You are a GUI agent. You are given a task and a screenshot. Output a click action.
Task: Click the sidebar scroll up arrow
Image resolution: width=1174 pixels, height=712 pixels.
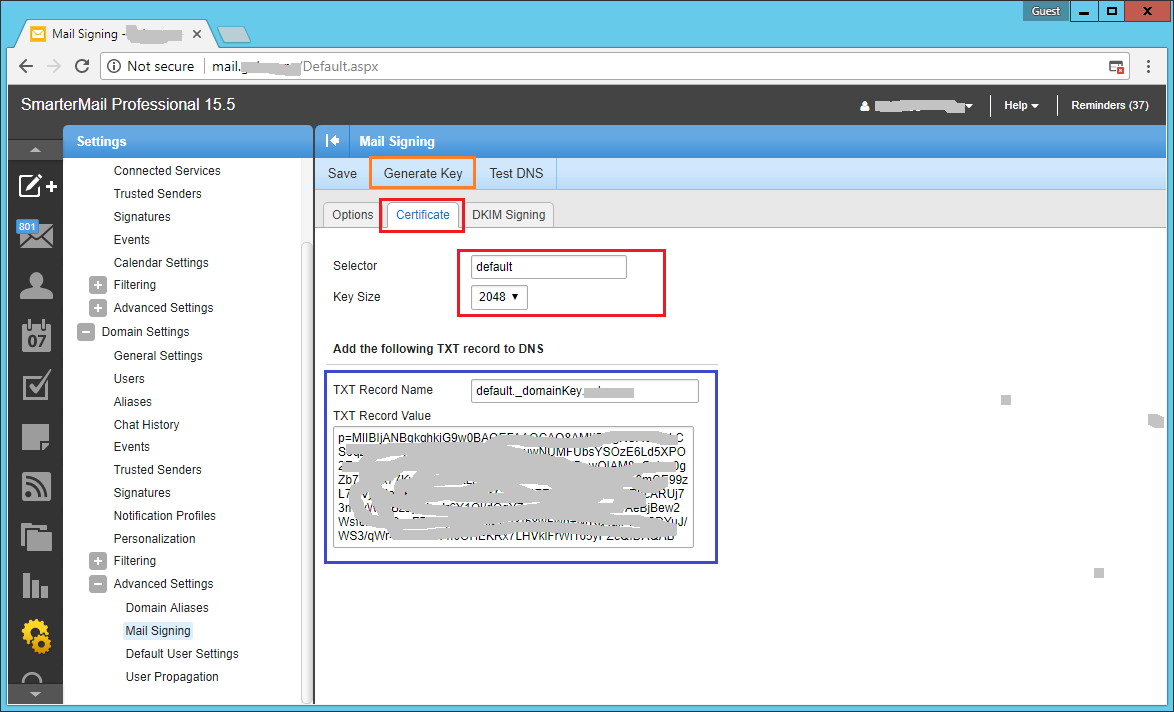(x=35, y=149)
